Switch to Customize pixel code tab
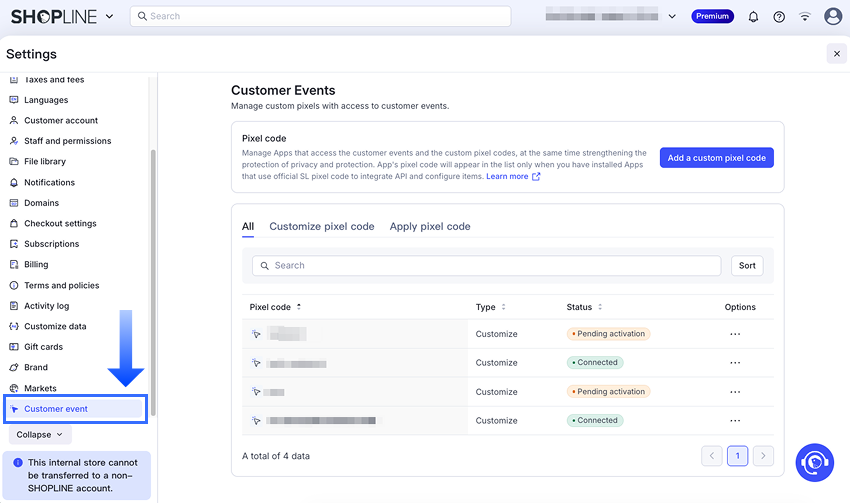850x503 pixels. click(322, 227)
